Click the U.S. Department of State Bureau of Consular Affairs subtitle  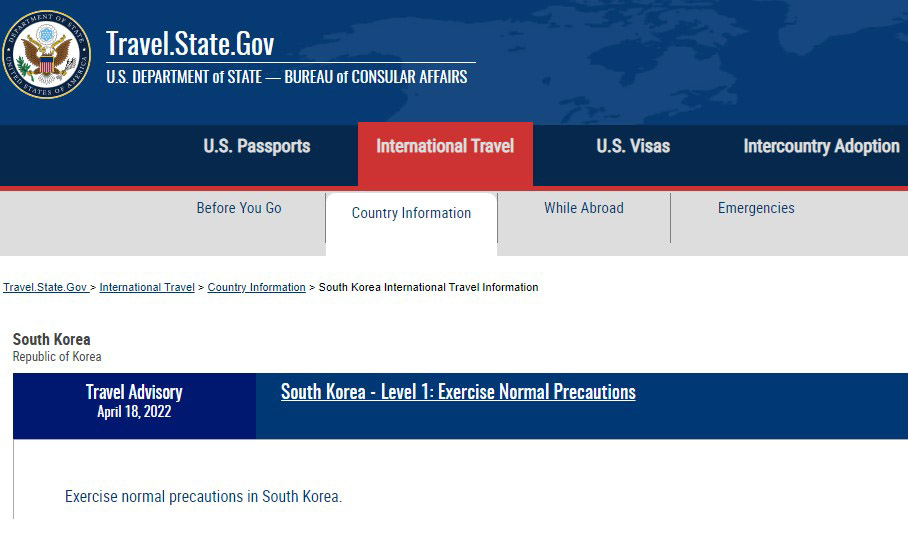coord(287,77)
